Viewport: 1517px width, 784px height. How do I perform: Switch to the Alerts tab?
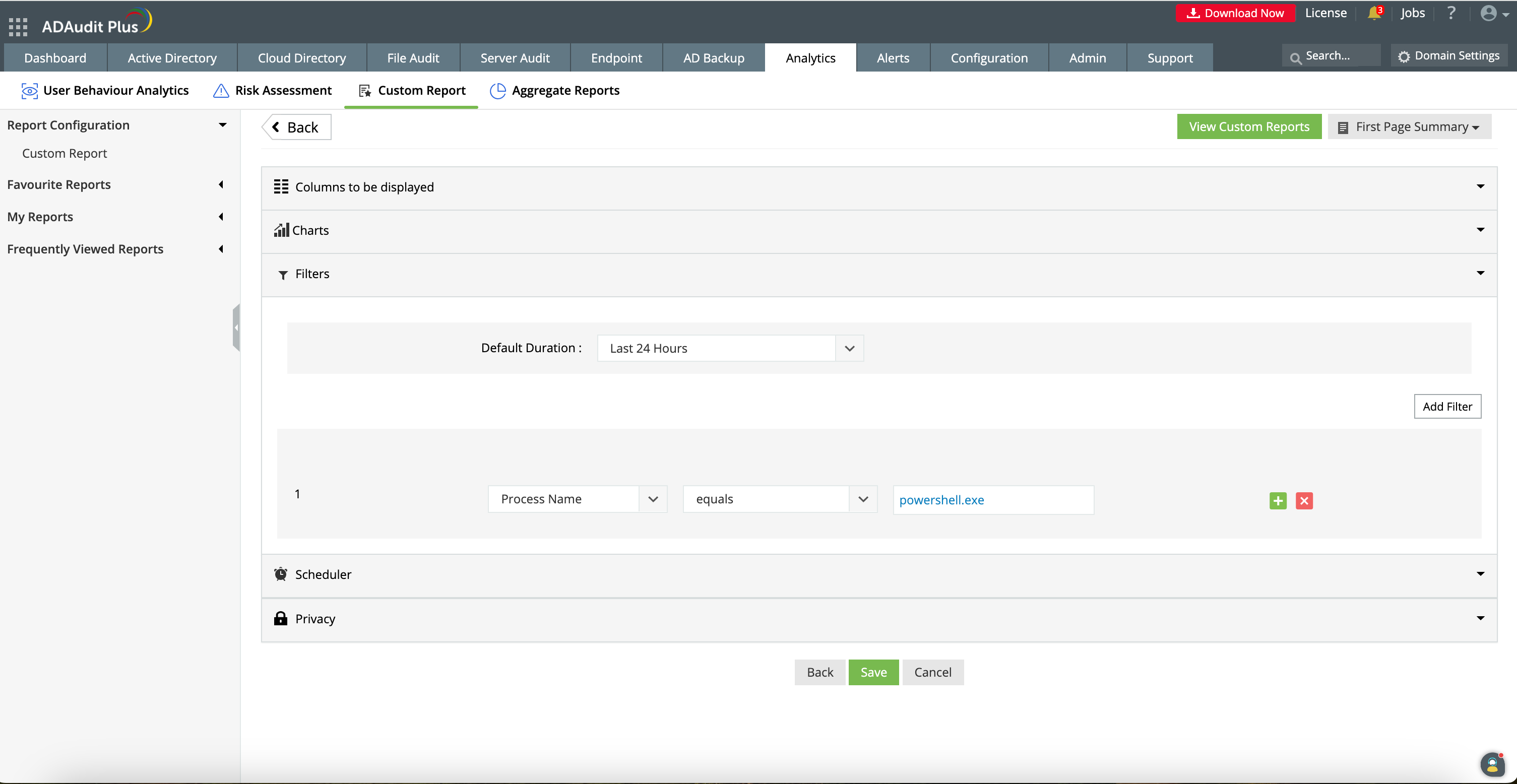pyautogui.click(x=893, y=57)
